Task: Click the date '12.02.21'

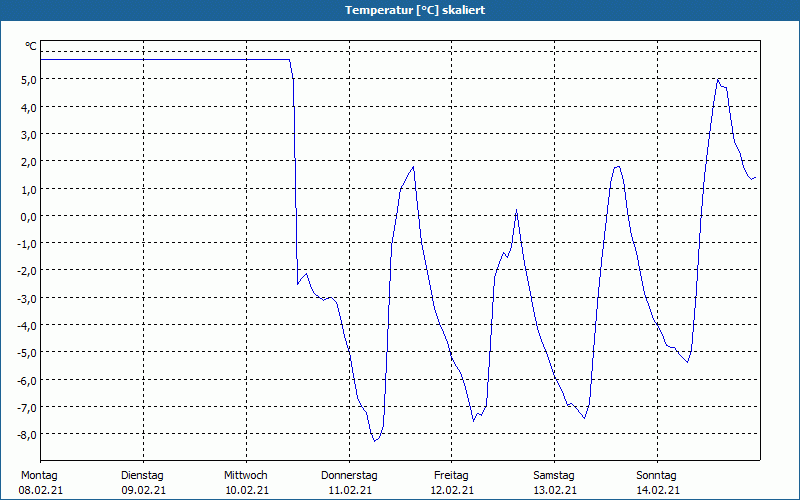Action: pos(452,491)
